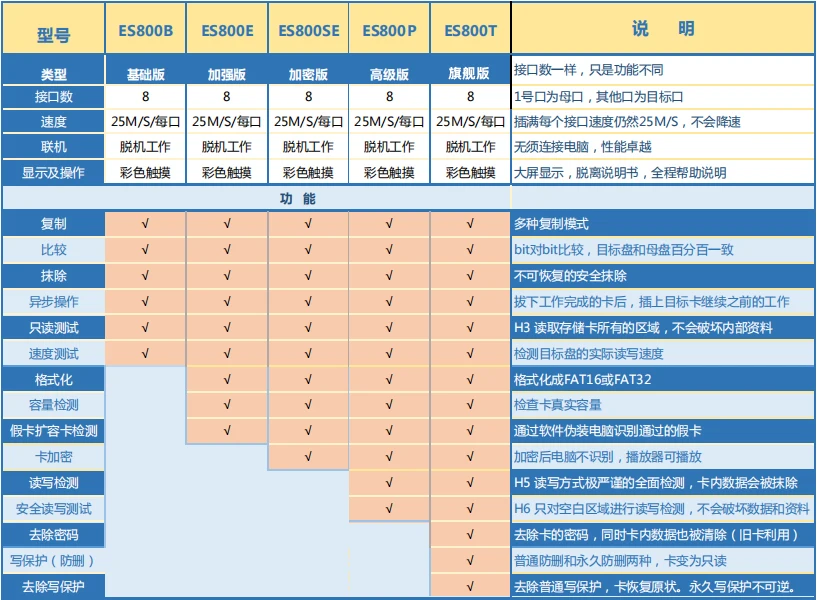Click the 功能 section heading
The height and width of the screenshot is (600, 817).
tap(298, 198)
